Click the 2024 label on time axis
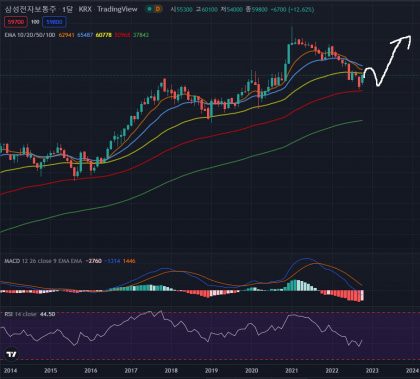Image resolution: width=420 pixels, height=379 pixels. click(x=412, y=371)
